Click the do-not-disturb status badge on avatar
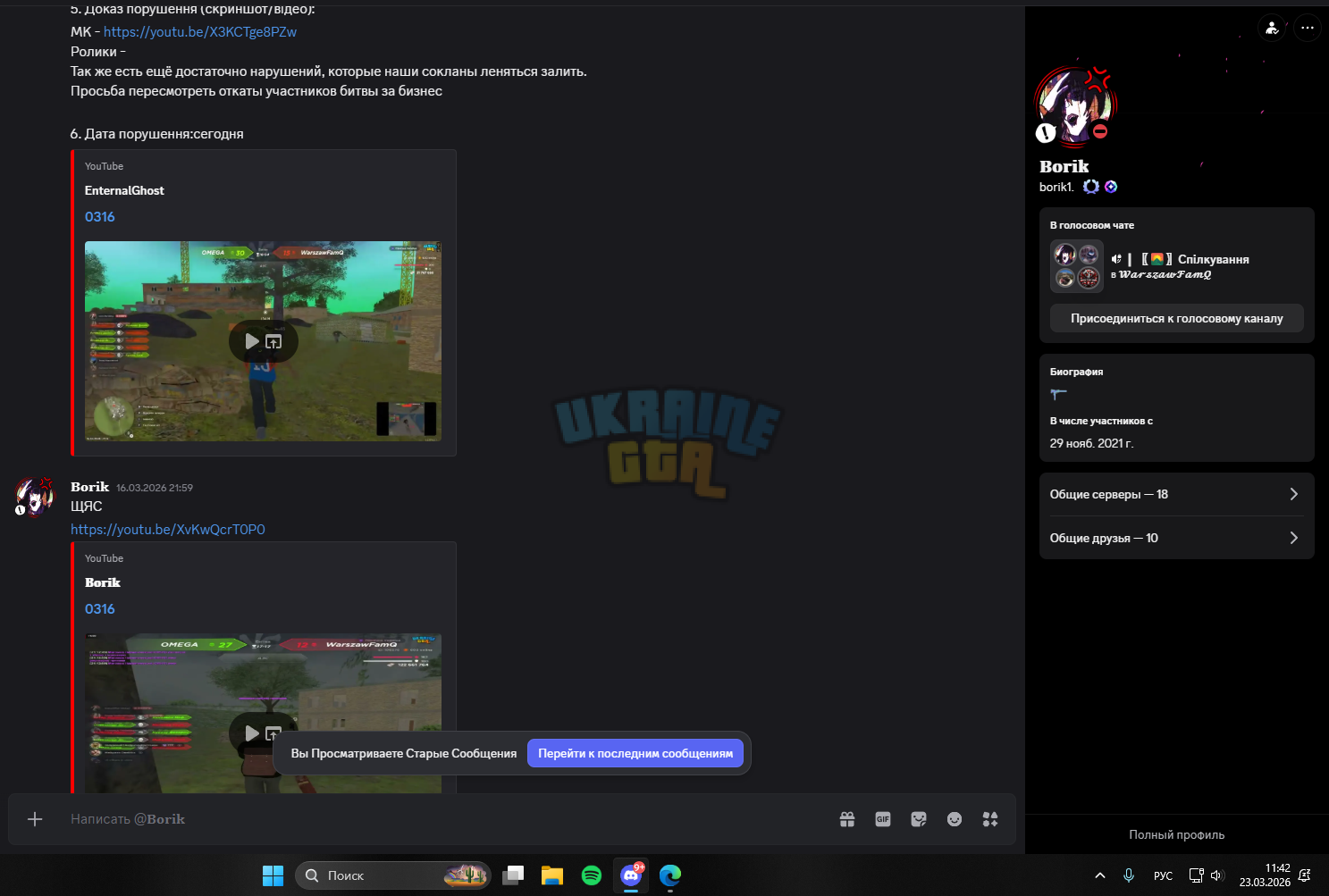This screenshot has width=1329, height=896. [1100, 131]
